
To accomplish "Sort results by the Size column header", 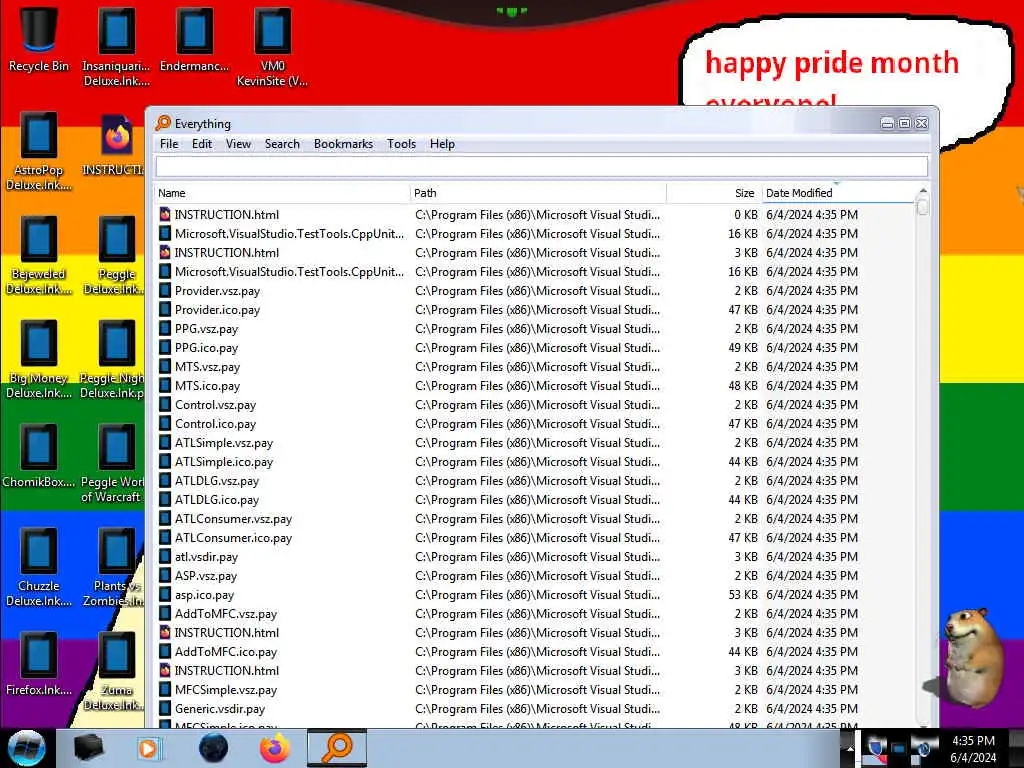I will tap(714, 193).
